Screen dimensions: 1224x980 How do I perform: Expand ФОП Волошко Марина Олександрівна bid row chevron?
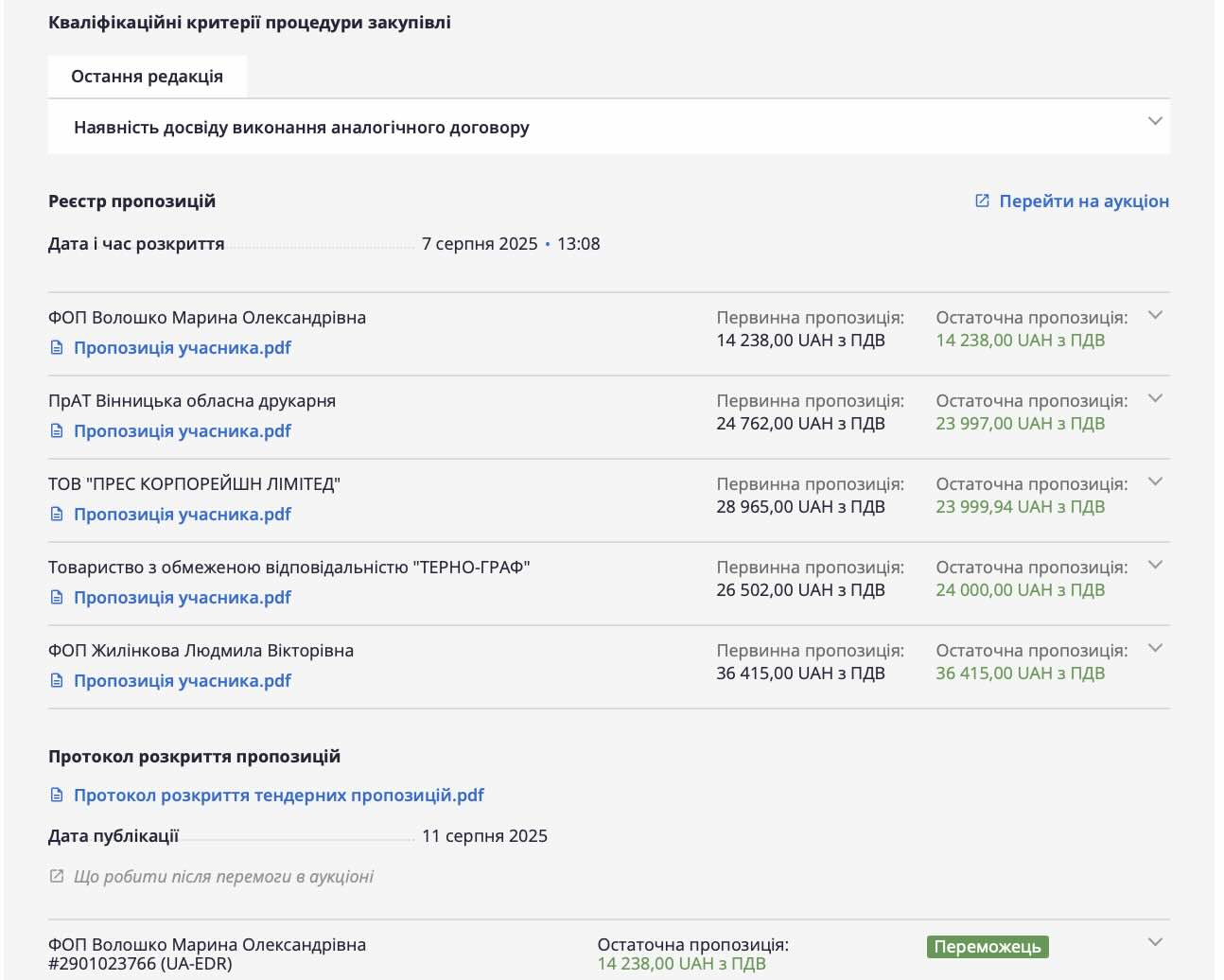coord(1155,315)
